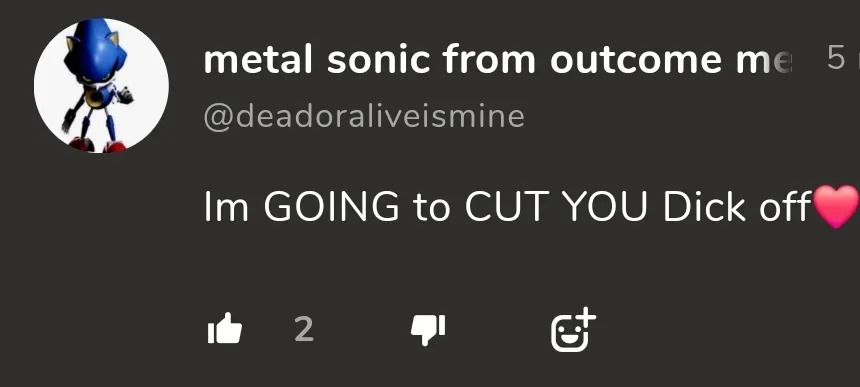This screenshot has height=387, width=860.
Task: Click the pink heart emoji in the comment
Action: point(836,206)
